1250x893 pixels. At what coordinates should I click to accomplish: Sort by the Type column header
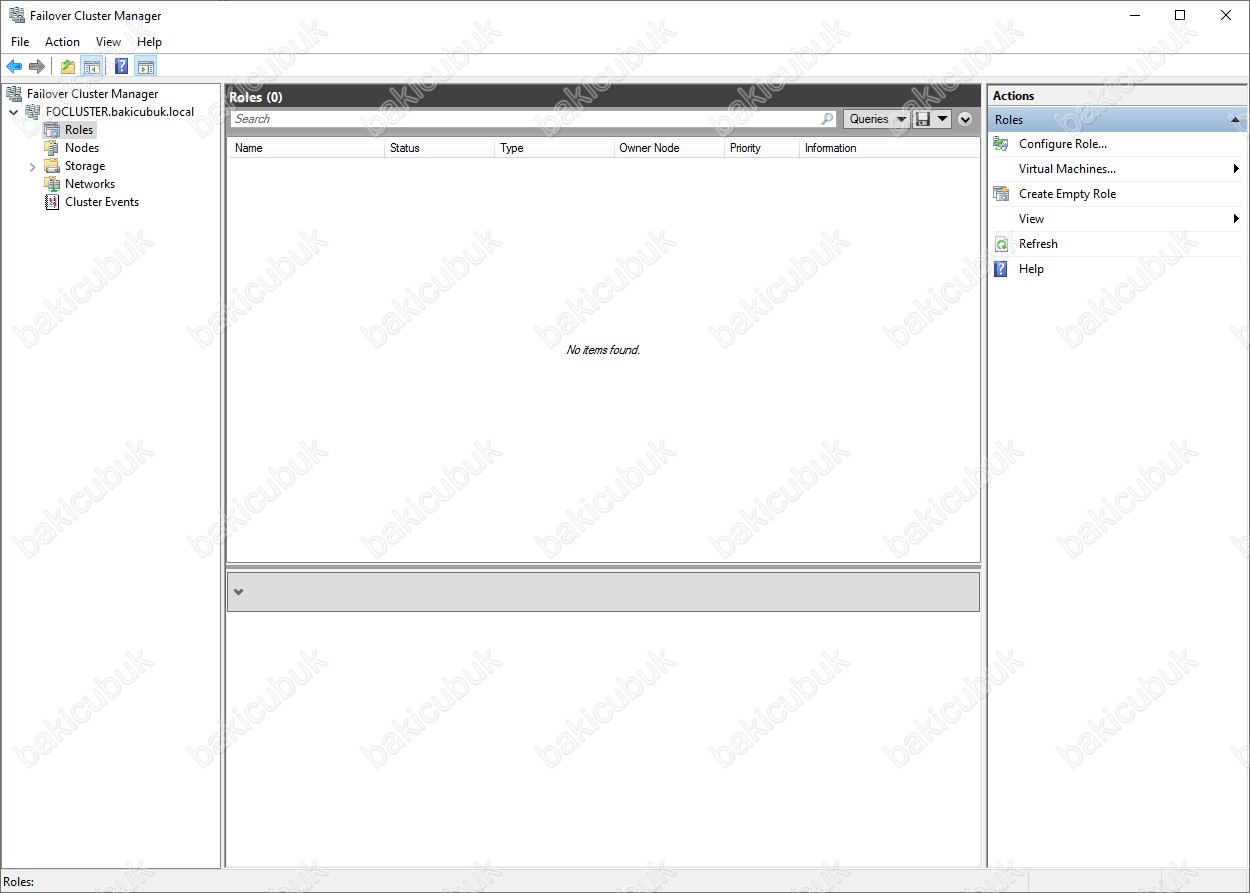tap(554, 148)
